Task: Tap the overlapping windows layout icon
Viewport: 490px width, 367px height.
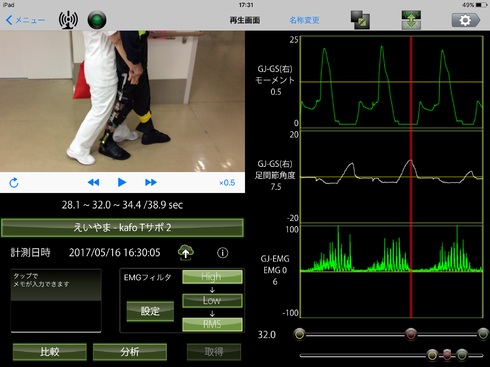Action: point(360,20)
